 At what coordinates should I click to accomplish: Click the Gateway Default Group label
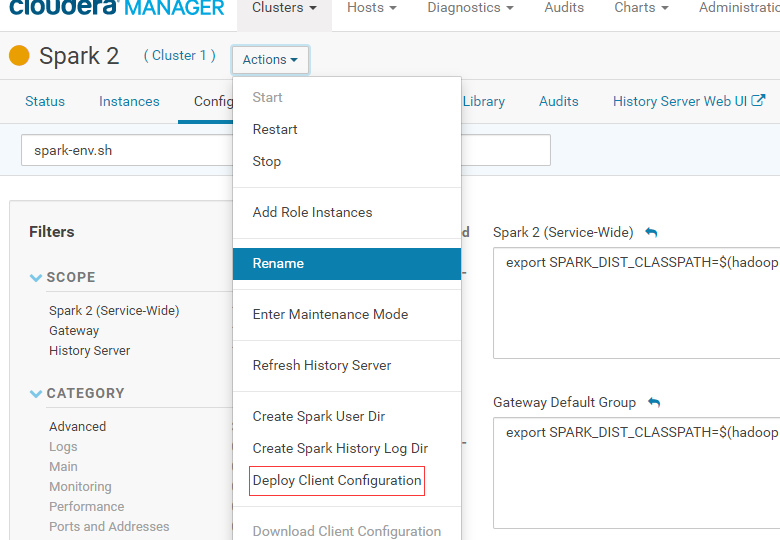[x=564, y=402]
